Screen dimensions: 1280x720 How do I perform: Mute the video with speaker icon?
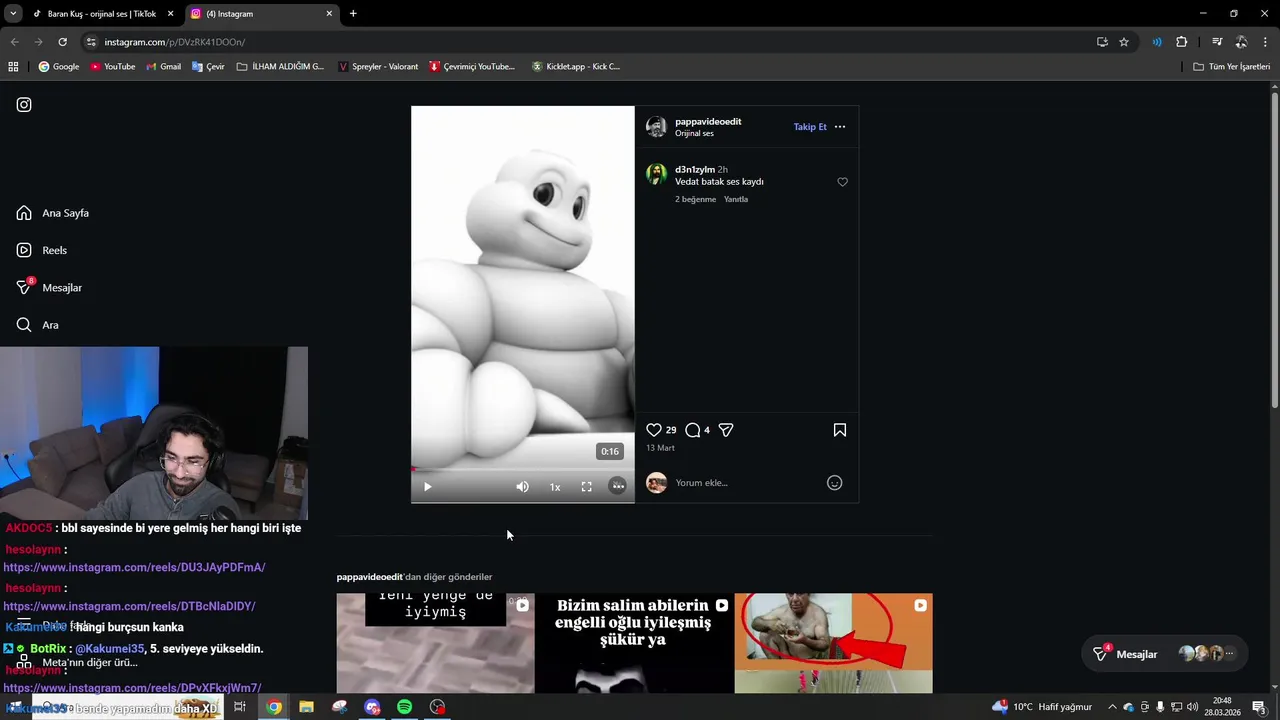(x=522, y=487)
